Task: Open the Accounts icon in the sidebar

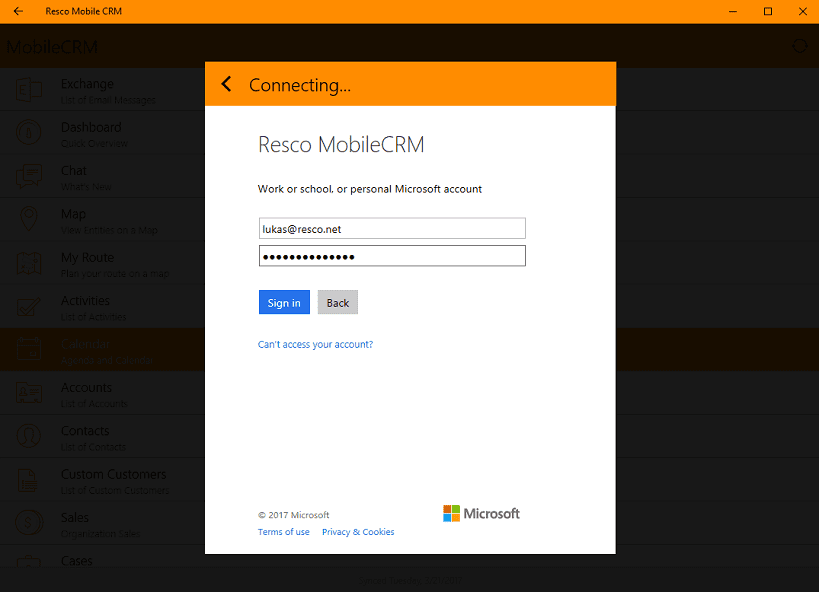Action: [x=29, y=393]
